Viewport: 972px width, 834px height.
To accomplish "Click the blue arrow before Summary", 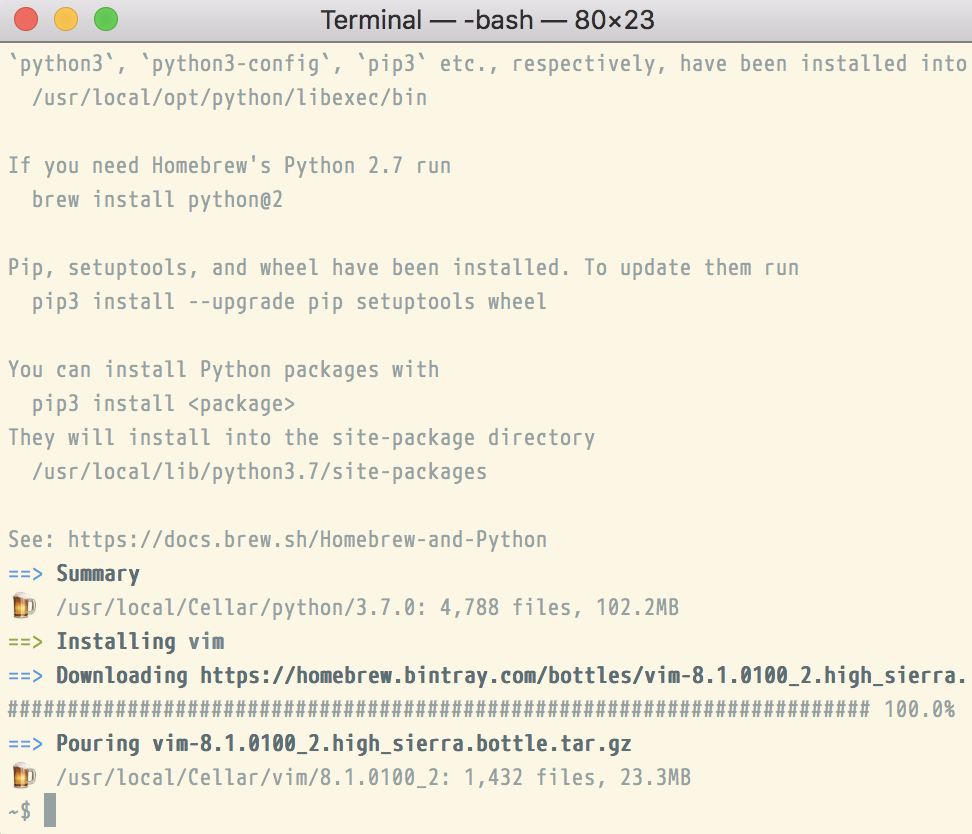I will pyautogui.click(x=26, y=574).
